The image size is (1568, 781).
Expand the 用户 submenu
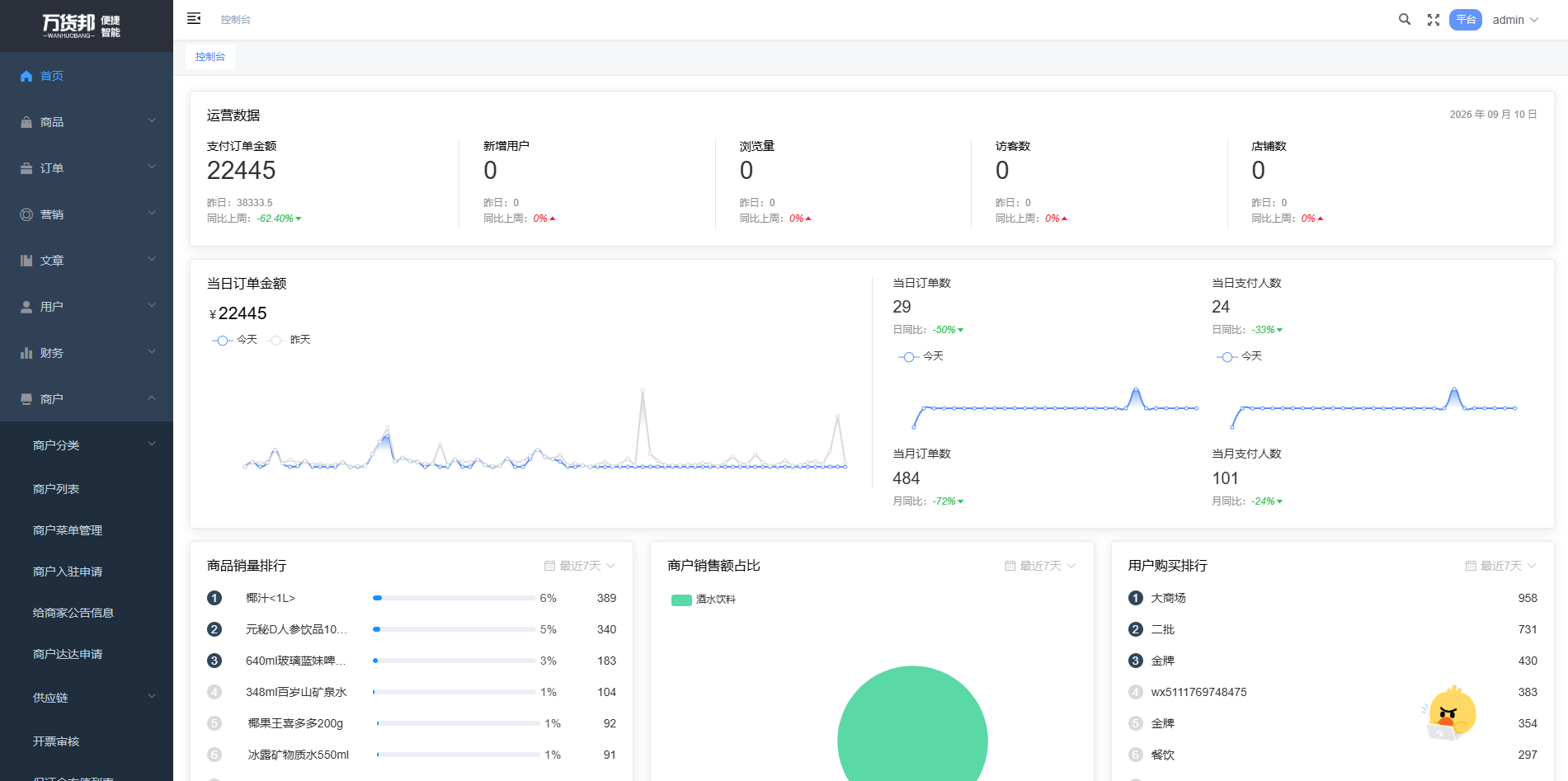click(152, 305)
